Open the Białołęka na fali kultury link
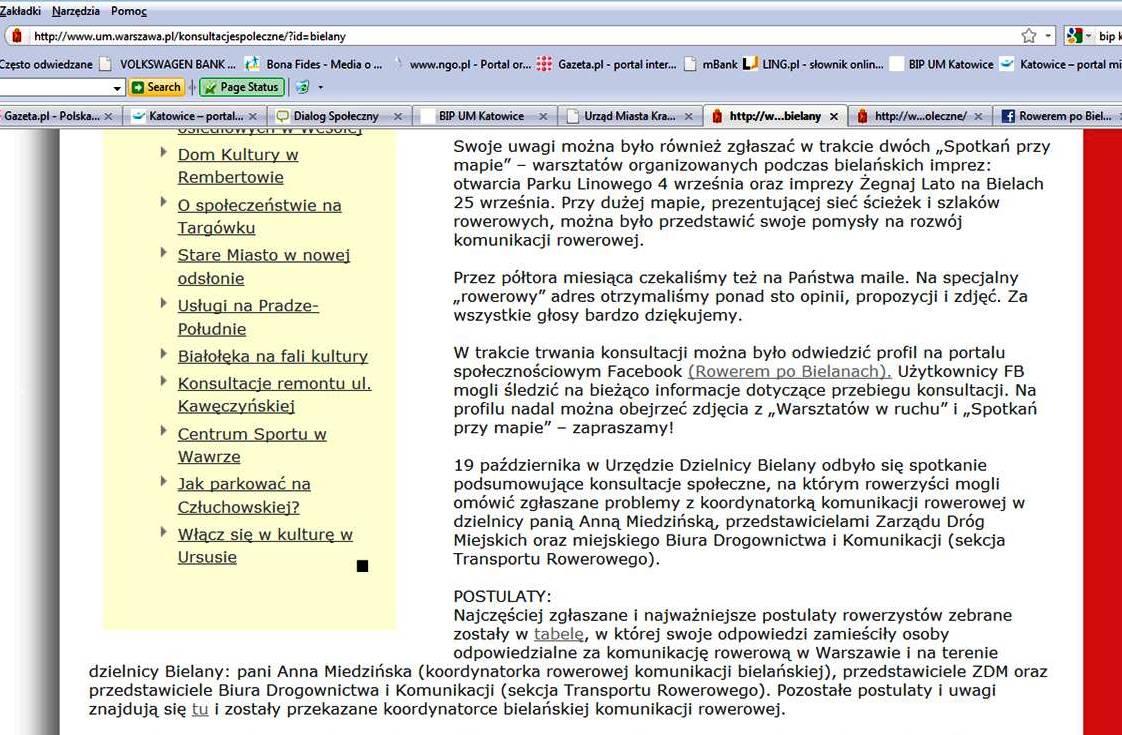 (273, 356)
